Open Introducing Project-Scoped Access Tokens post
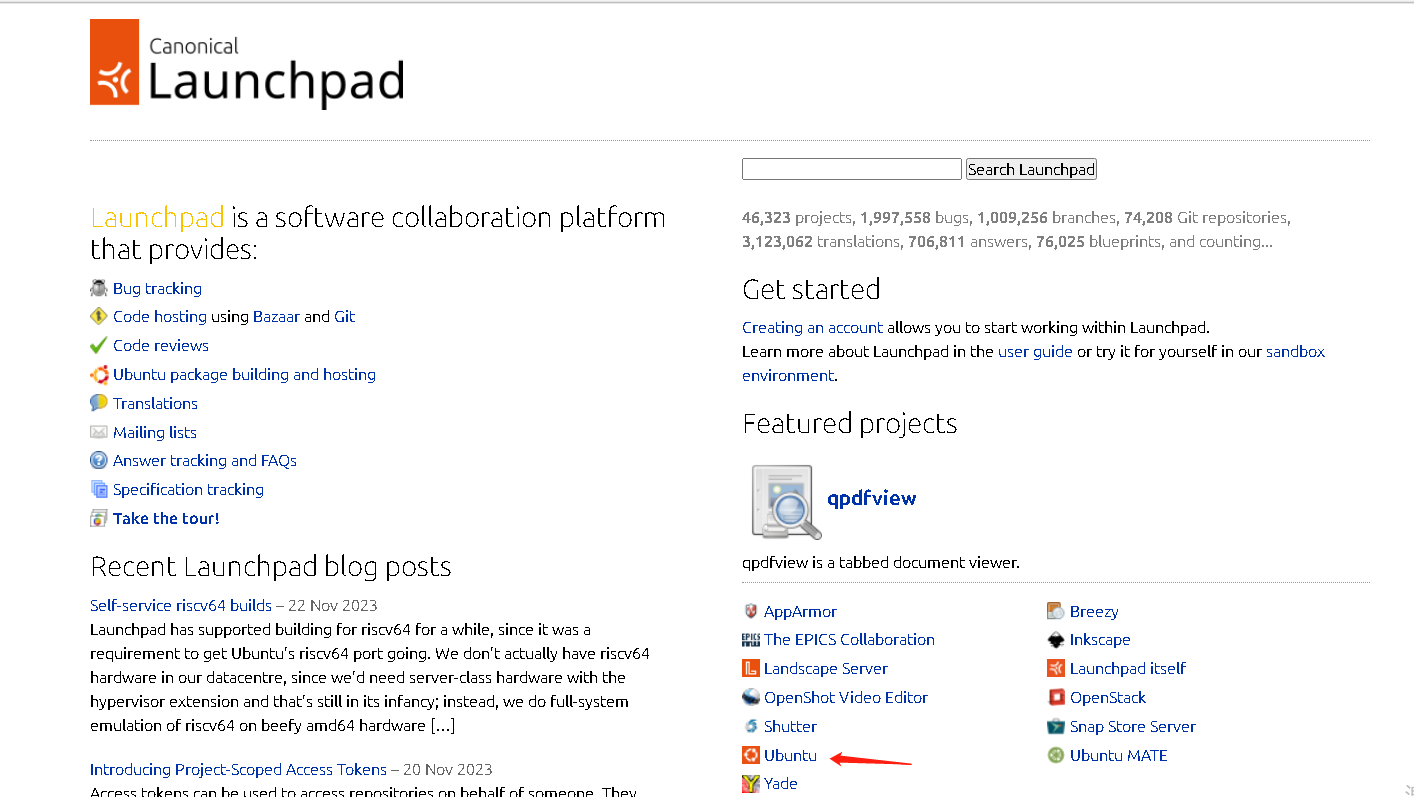This screenshot has height=797, width=1414. (238, 769)
